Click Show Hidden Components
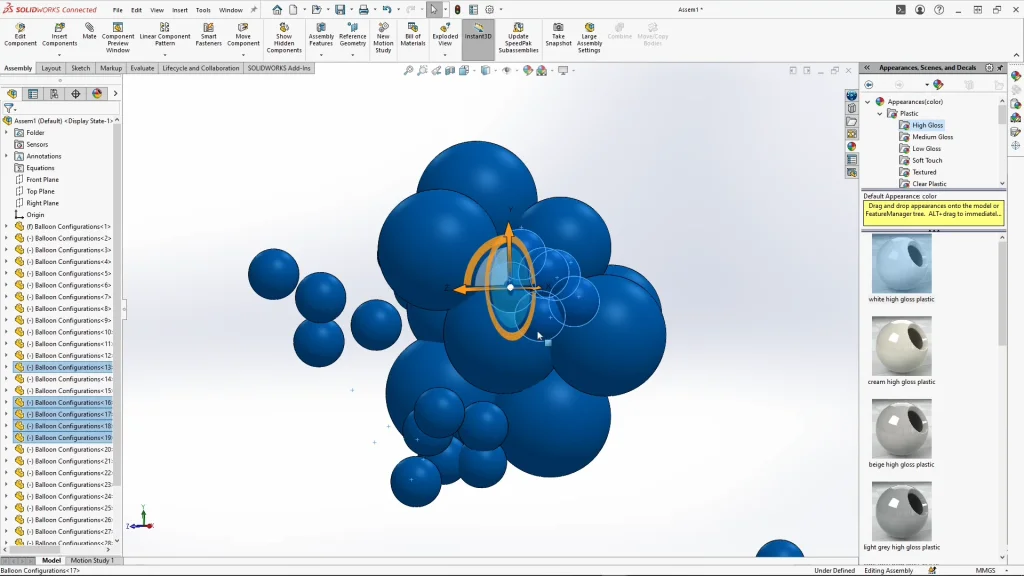The height and width of the screenshot is (576, 1024). 284,38
